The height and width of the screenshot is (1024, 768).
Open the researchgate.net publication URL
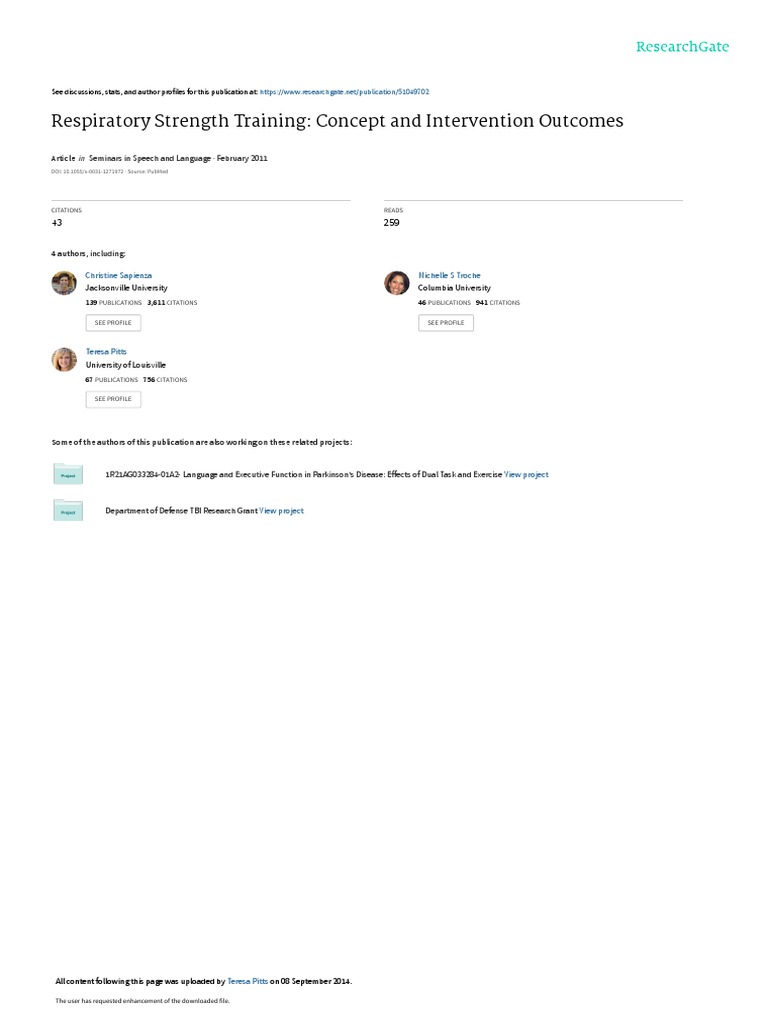tap(344, 92)
